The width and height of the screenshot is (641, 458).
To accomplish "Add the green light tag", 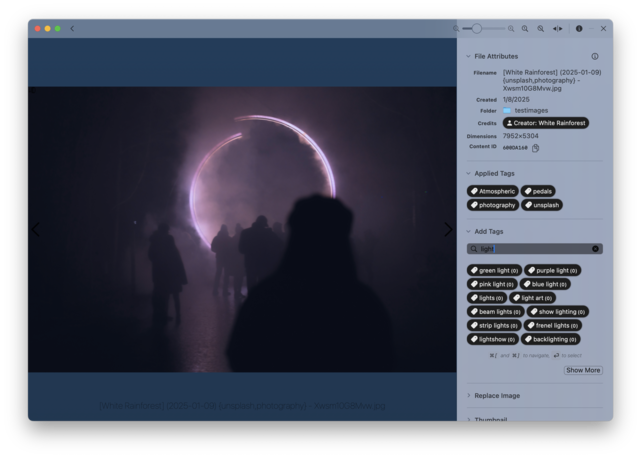I will pos(494,270).
